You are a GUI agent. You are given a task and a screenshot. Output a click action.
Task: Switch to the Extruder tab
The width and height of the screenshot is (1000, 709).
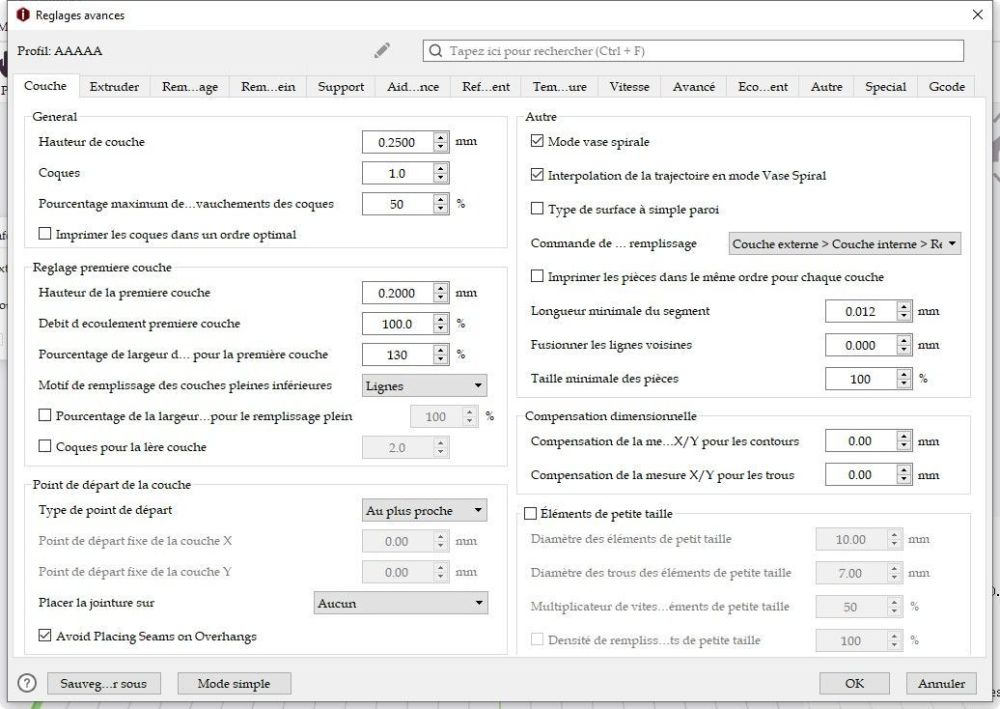click(114, 87)
